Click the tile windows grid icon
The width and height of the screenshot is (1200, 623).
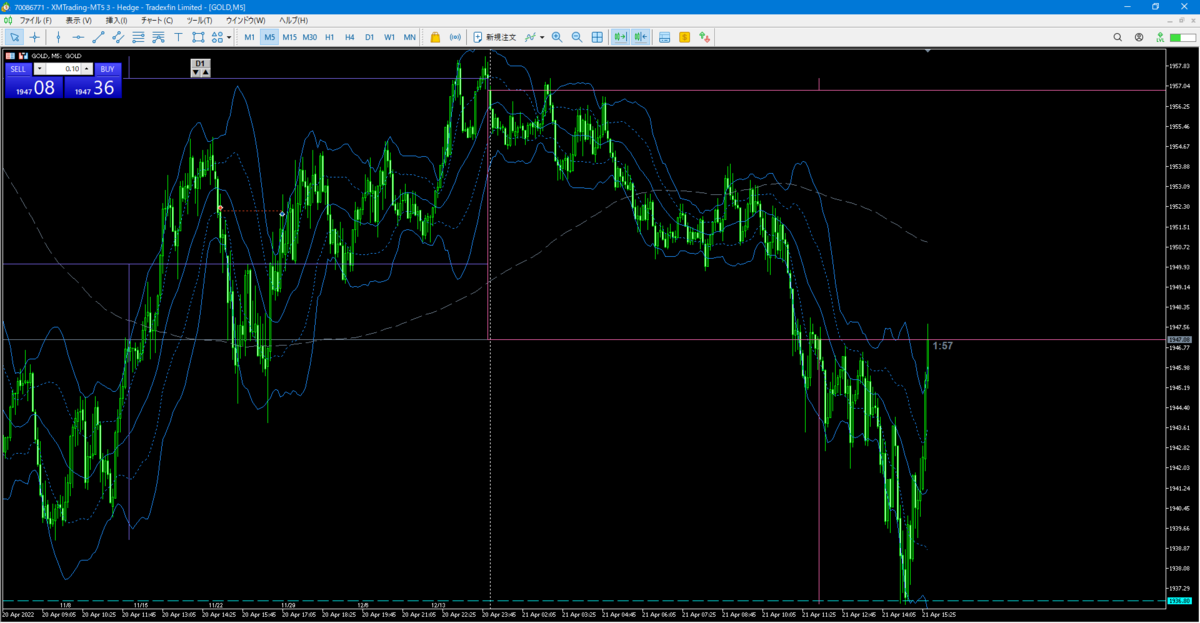click(x=597, y=37)
